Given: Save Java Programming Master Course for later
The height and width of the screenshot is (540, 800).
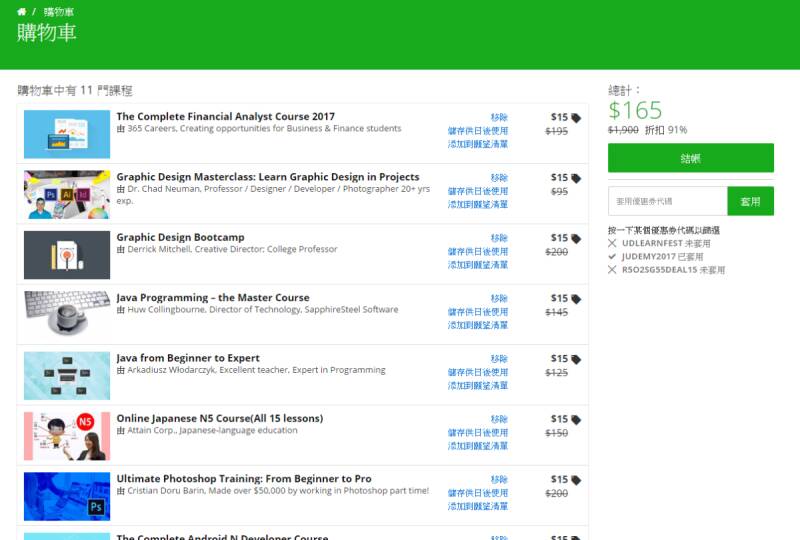Looking at the screenshot, I should pos(478,311).
